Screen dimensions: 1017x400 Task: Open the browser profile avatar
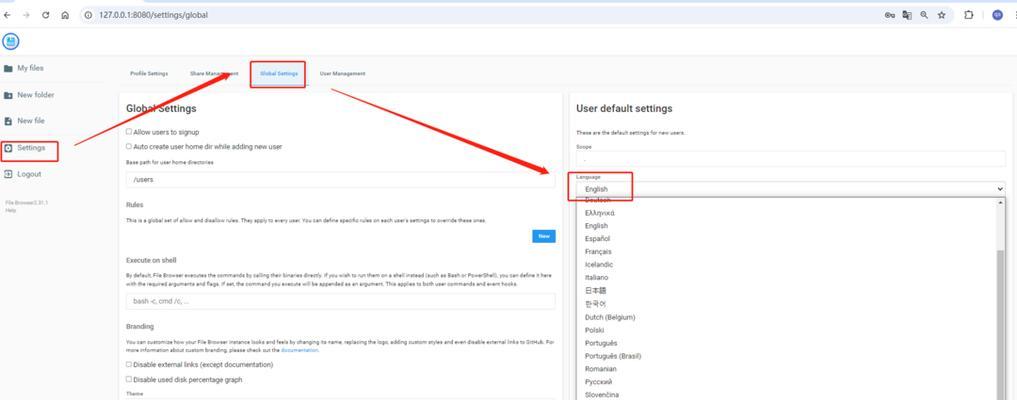(x=998, y=15)
